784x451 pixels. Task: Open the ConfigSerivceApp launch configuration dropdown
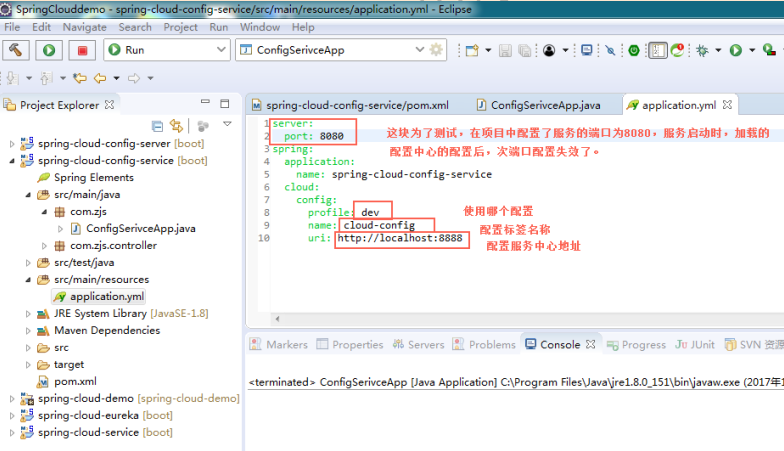420,50
